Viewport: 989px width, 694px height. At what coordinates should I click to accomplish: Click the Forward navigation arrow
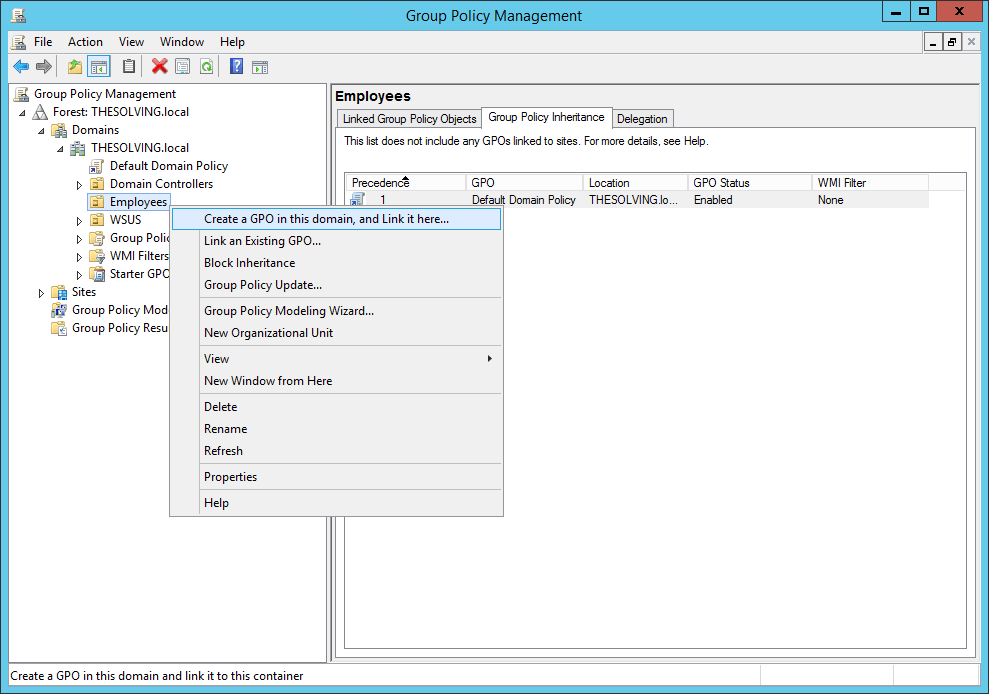coord(44,66)
